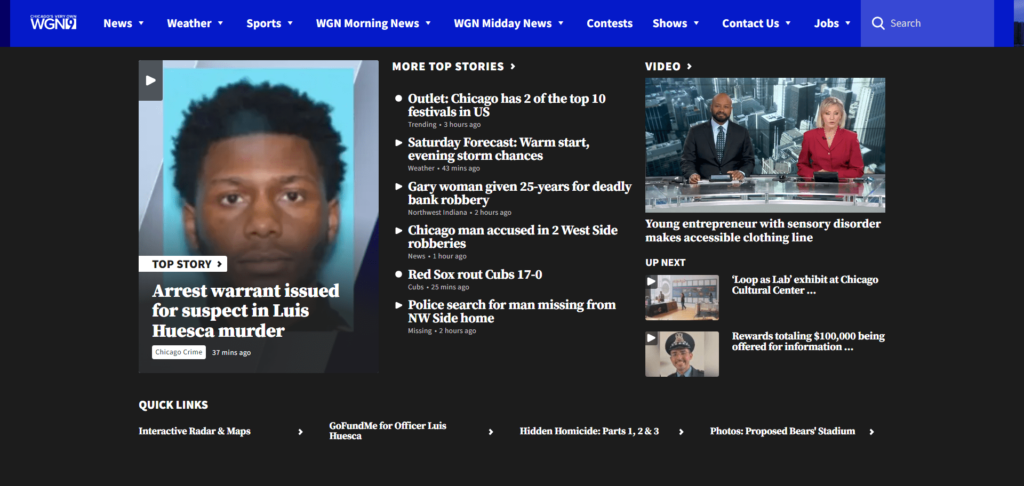The width and height of the screenshot is (1024, 486).
Task: Open police search missing man story
Action: 512,311
